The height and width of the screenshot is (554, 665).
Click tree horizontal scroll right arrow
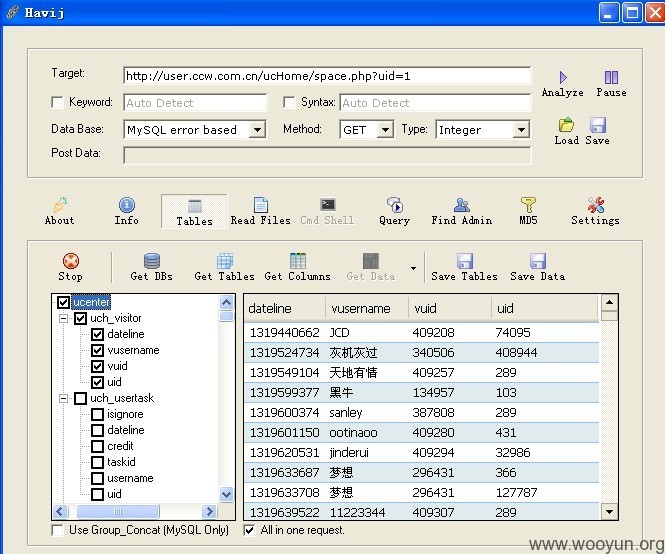click(210, 511)
